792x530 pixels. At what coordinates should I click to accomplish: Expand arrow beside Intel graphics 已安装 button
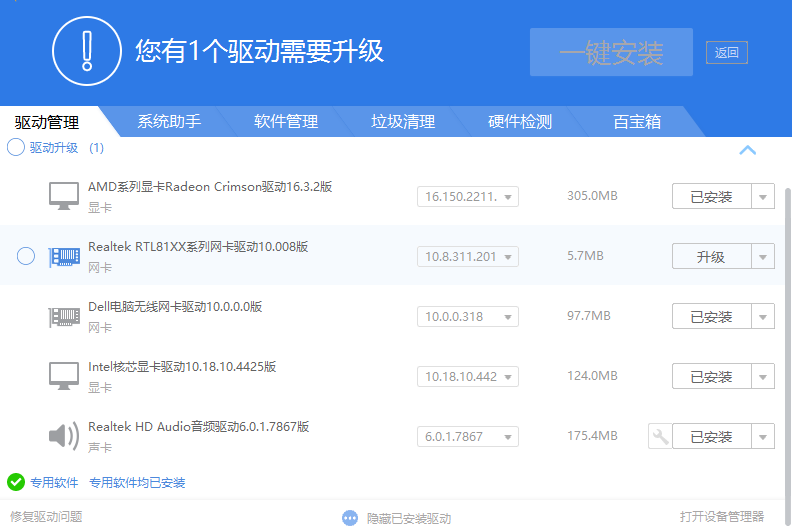click(x=763, y=376)
